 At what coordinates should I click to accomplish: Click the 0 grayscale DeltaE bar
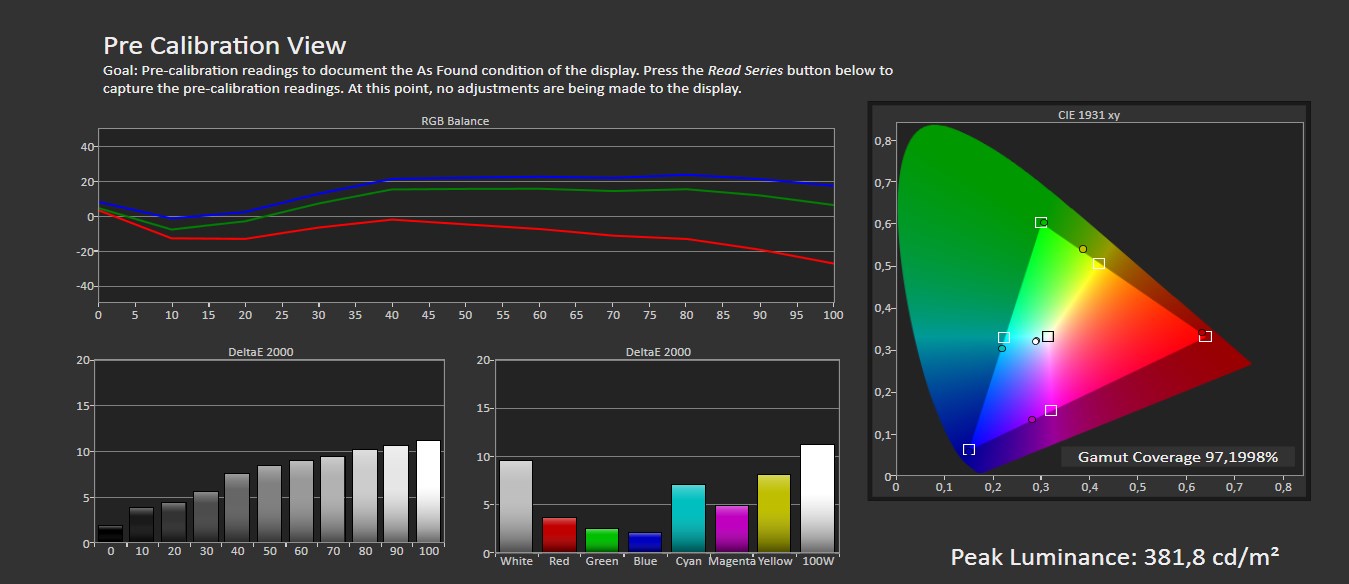pos(110,534)
